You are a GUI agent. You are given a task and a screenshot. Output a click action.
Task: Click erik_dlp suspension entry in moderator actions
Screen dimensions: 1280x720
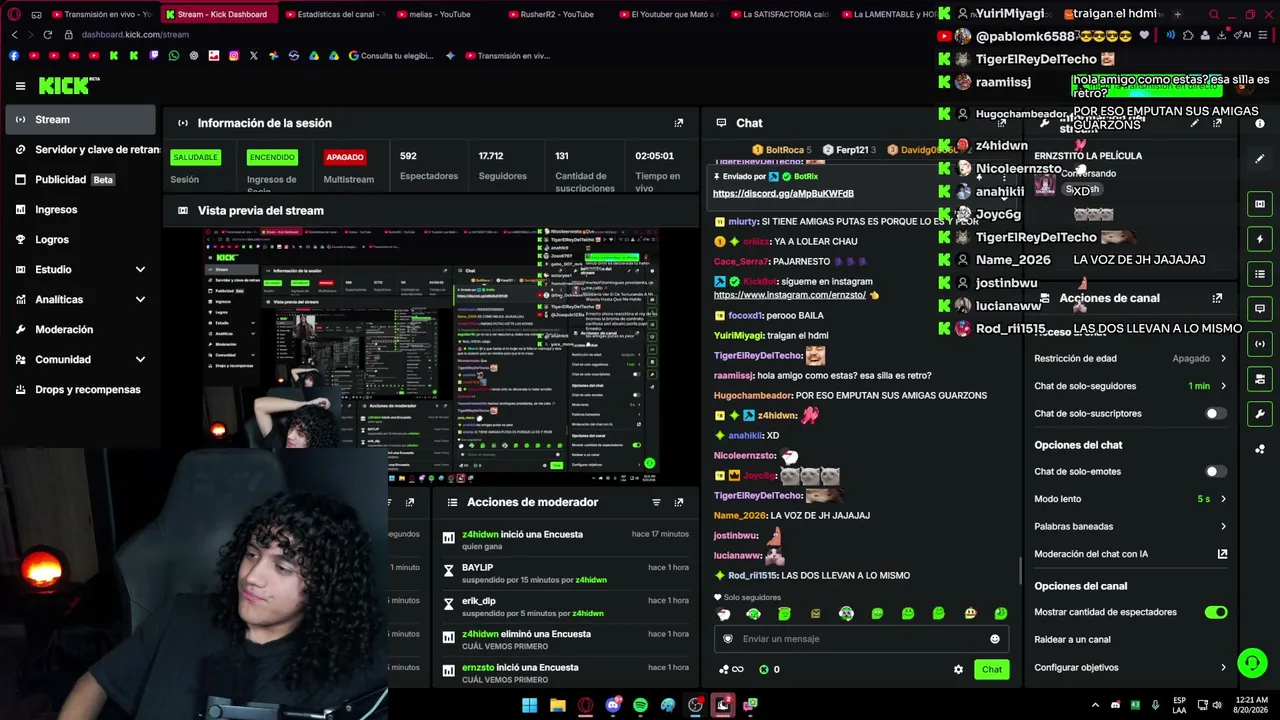point(566,606)
